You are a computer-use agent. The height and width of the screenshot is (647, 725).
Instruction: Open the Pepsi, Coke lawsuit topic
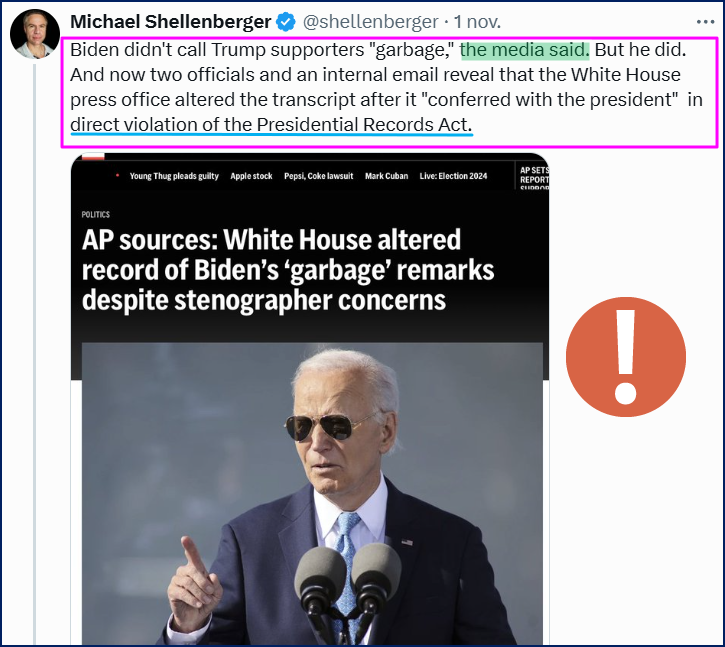click(x=319, y=176)
